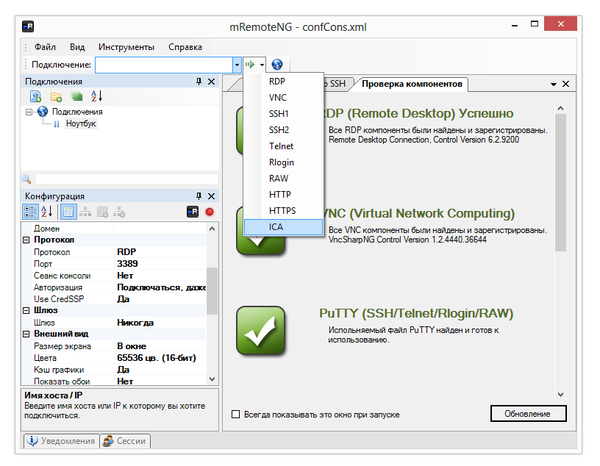Screen dimensions: 600x466
Task: Switch config grid to alphabetical sort
Action: point(47,212)
